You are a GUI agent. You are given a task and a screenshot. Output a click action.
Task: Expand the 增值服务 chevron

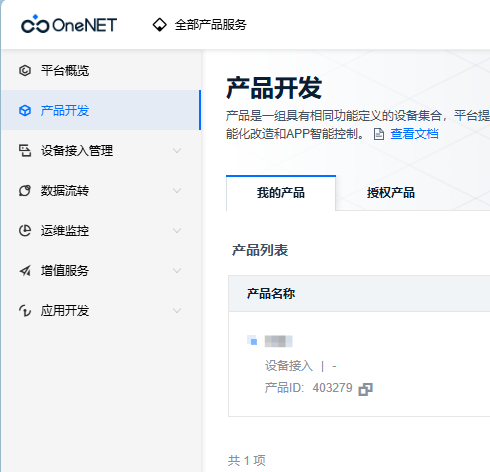pos(177,270)
